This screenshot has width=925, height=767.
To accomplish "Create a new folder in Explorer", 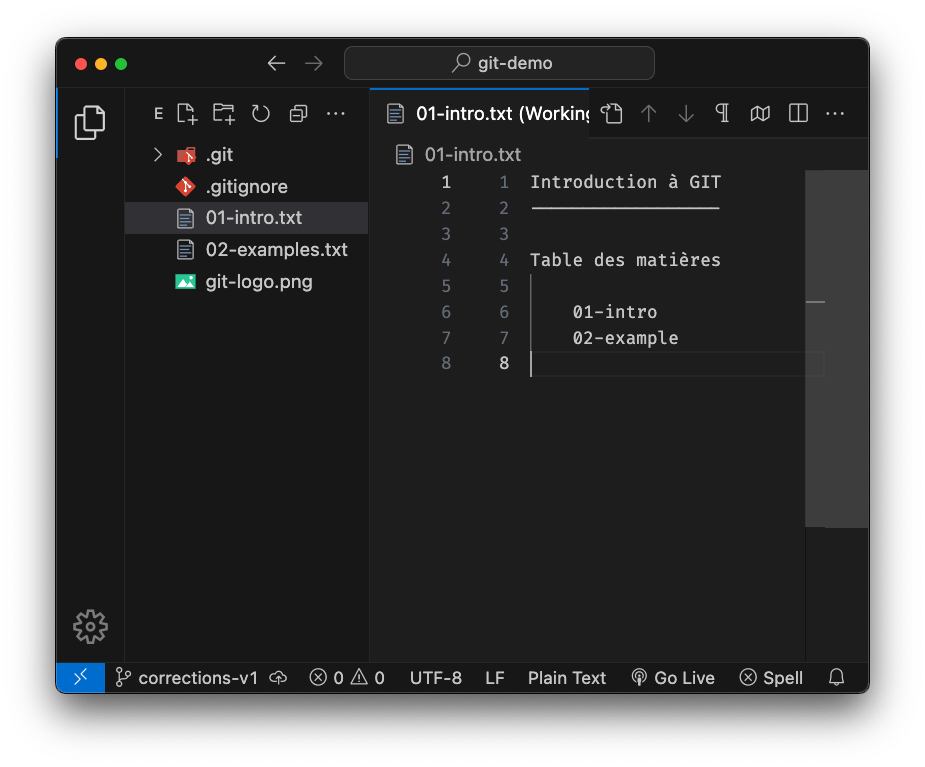I will pos(224,113).
